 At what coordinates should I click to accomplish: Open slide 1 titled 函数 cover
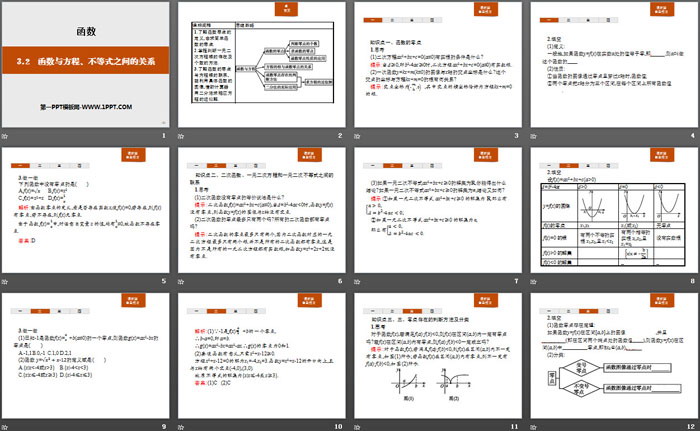tap(87, 64)
